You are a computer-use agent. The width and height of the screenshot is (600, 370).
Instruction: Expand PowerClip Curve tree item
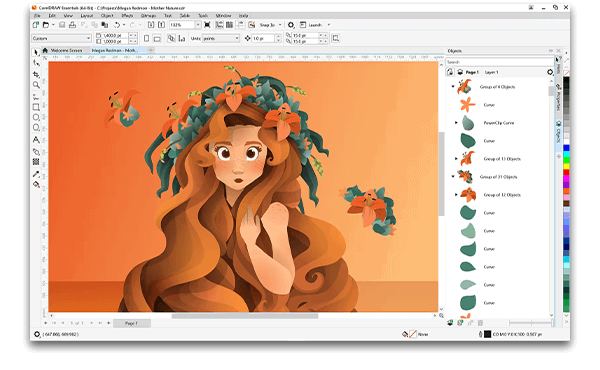tap(456, 123)
